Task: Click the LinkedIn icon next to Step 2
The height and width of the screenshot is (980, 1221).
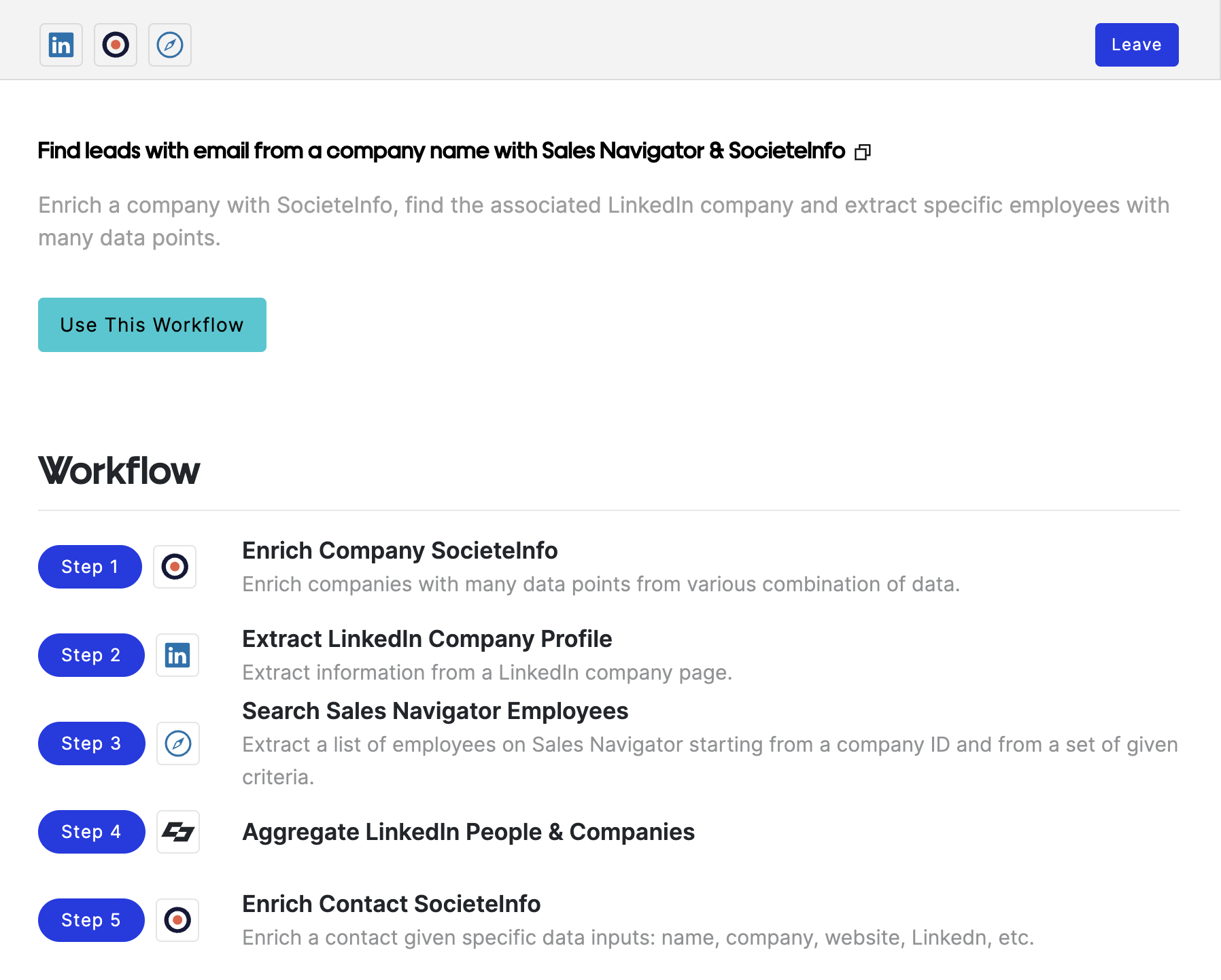Action: click(x=177, y=655)
